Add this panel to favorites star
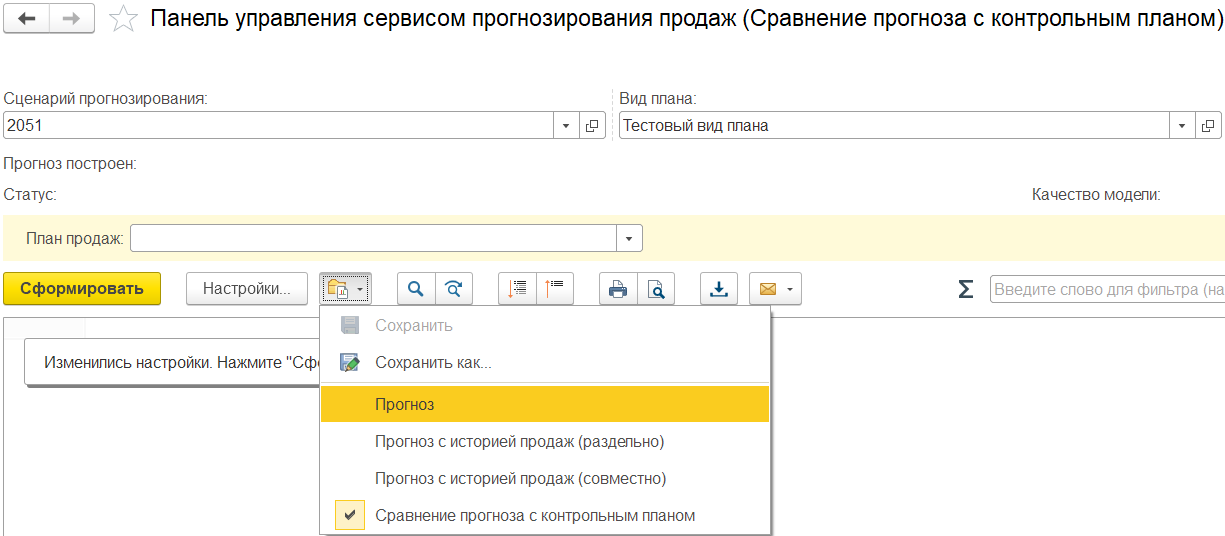This screenshot has height=536, width=1225. (x=123, y=18)
